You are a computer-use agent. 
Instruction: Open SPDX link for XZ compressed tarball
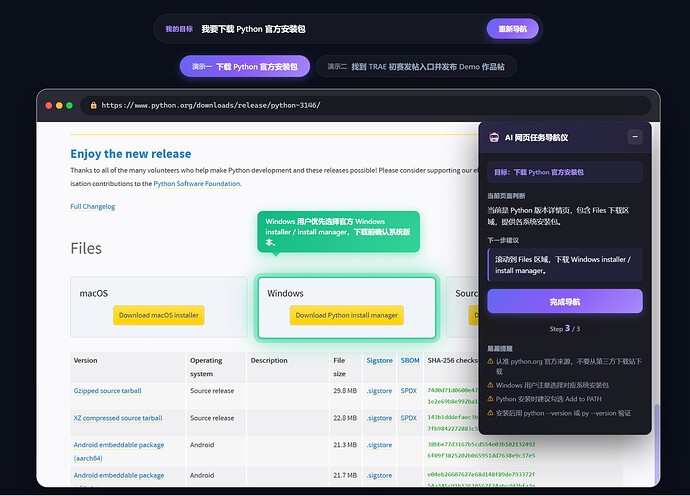408,418
